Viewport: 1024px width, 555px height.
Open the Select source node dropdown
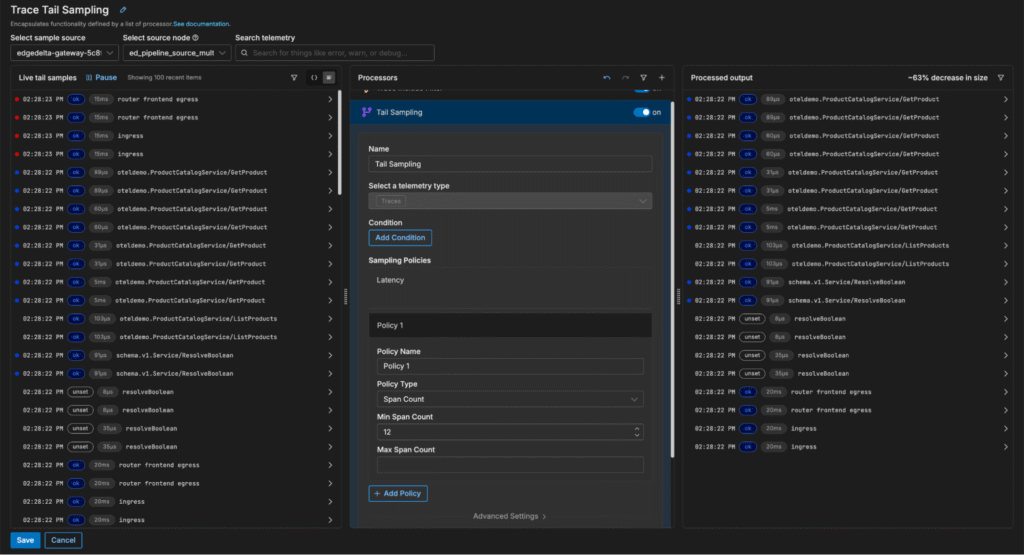175,53
